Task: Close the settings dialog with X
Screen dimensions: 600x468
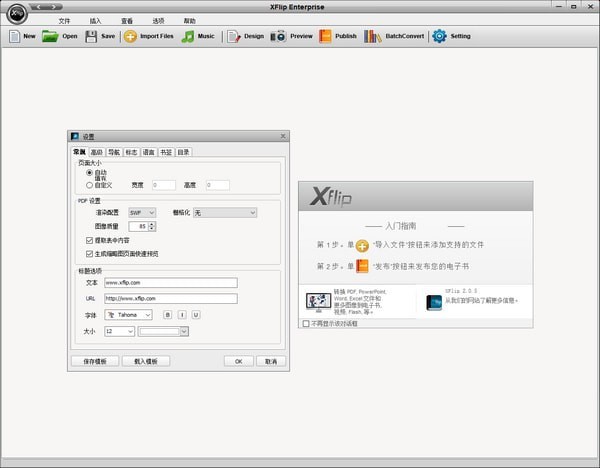Action: tap(283, 136)
